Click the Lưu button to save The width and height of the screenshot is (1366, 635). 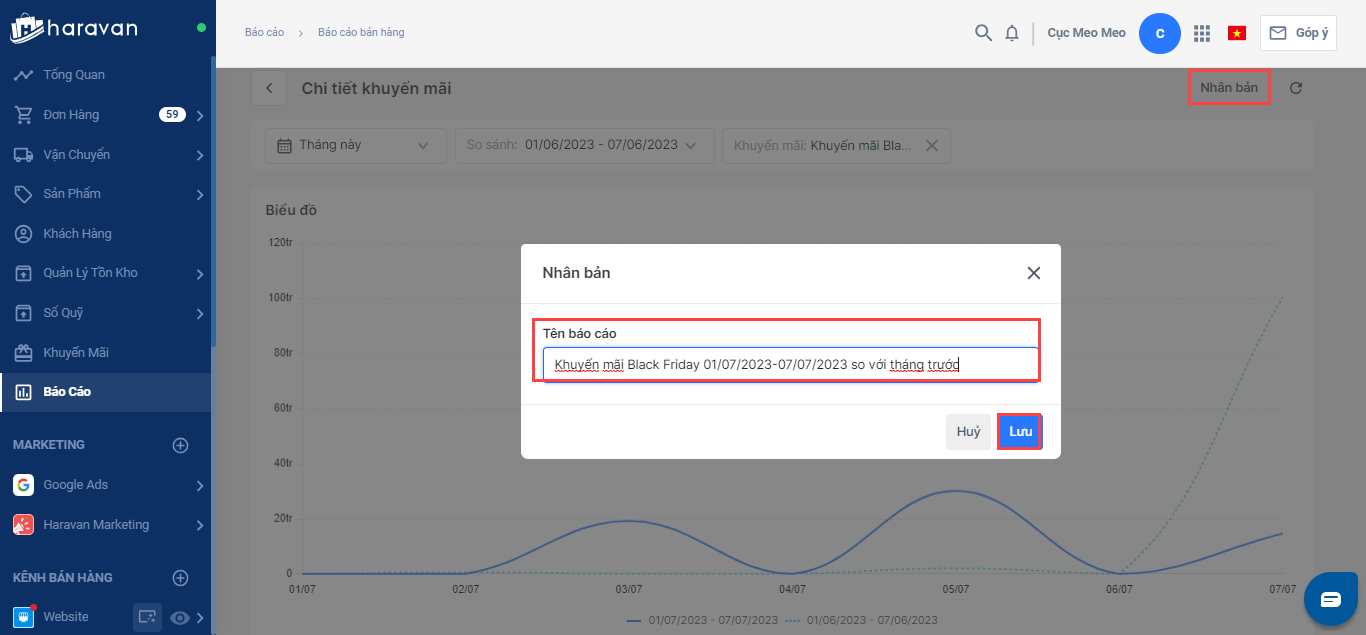(1020, 432)
